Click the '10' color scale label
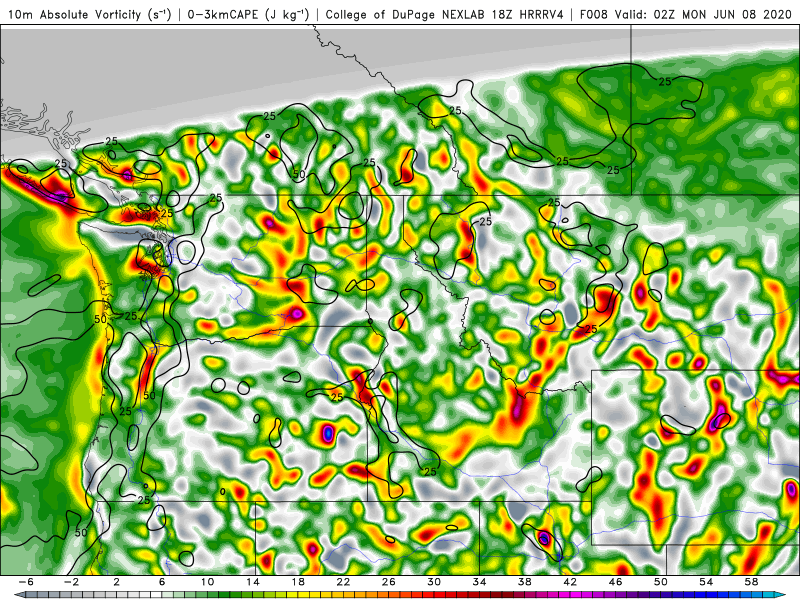Viewport: 800px width, 600px height. point(207,582)
